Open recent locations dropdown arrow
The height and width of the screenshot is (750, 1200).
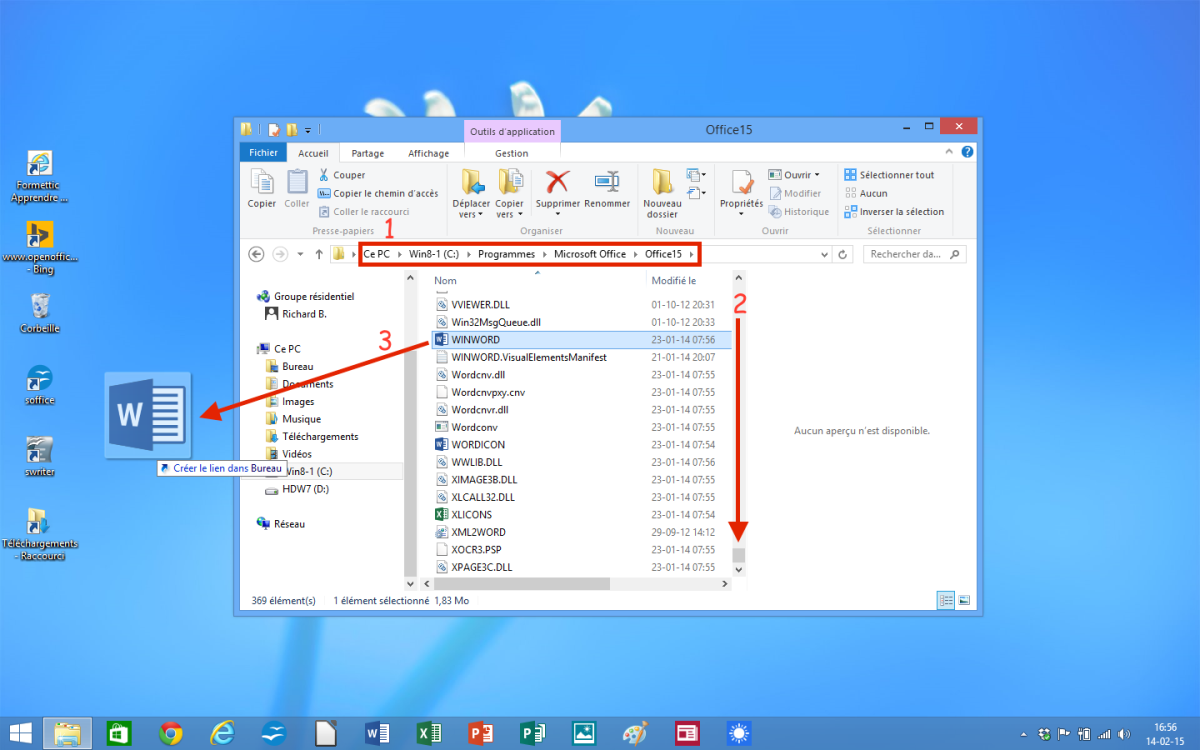(x=300, y=254)
